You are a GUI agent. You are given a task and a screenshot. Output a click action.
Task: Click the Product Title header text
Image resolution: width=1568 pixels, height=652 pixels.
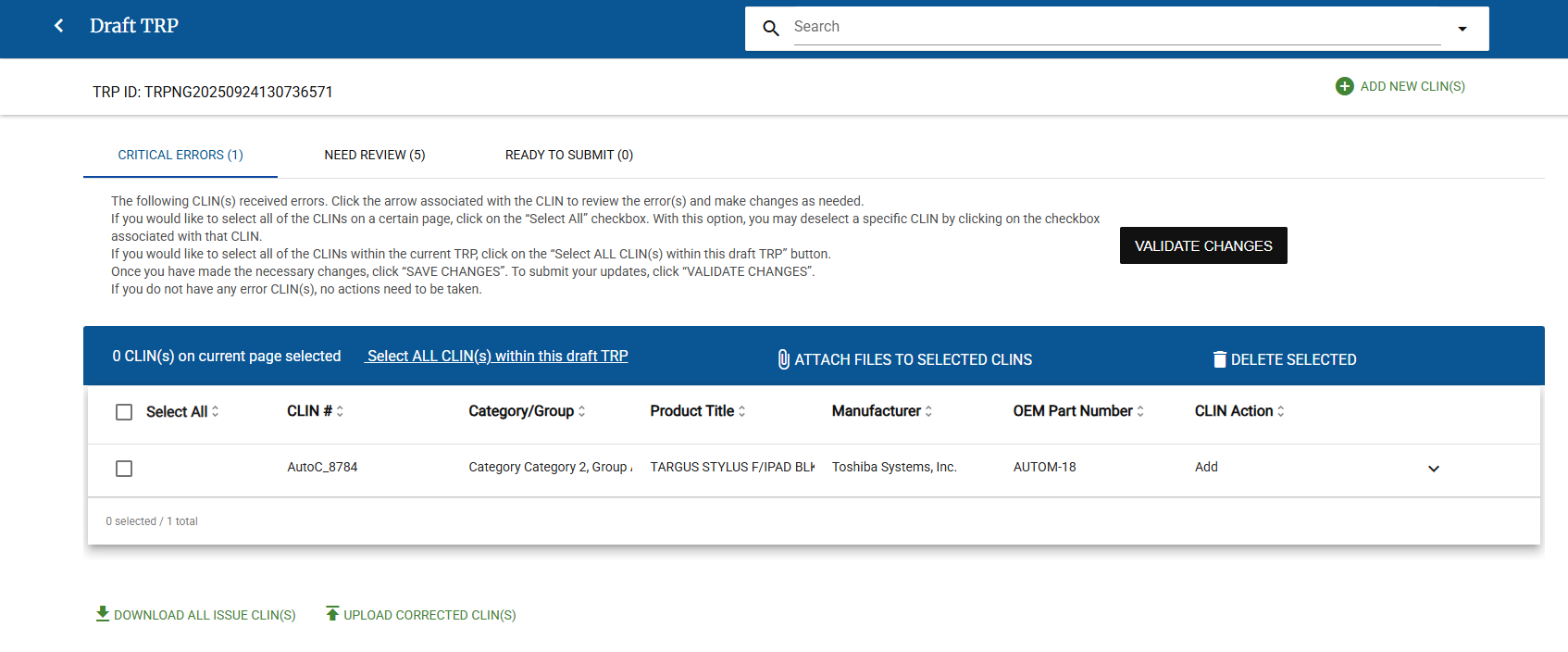[692, 411]
